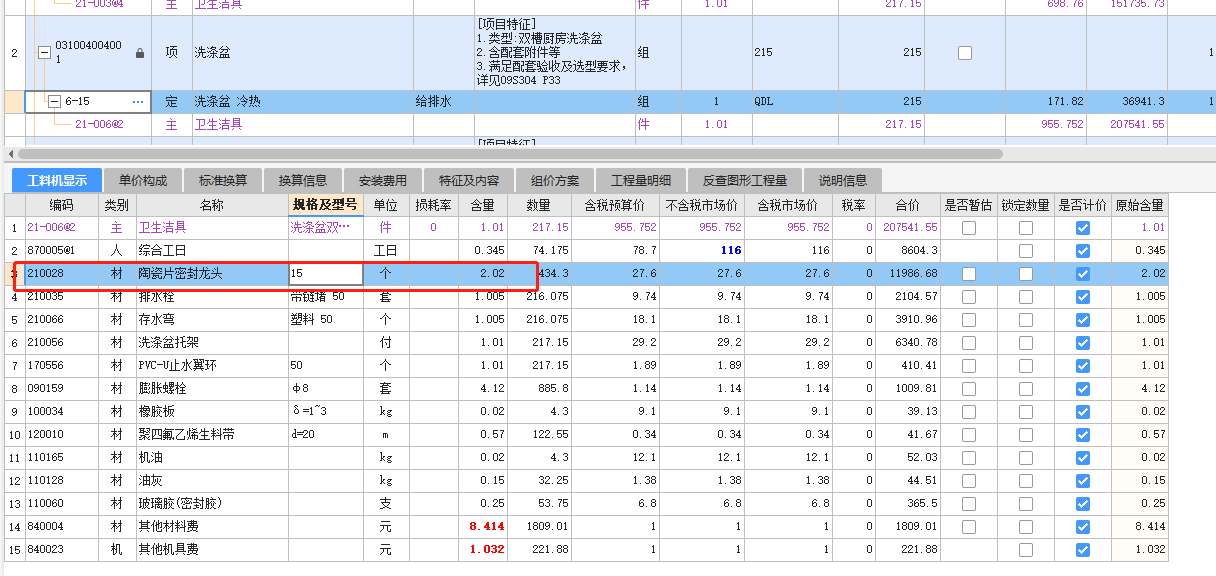Open the 特征及内容 tab
Screen dimensions: 1216x576
tap(469, 181)
